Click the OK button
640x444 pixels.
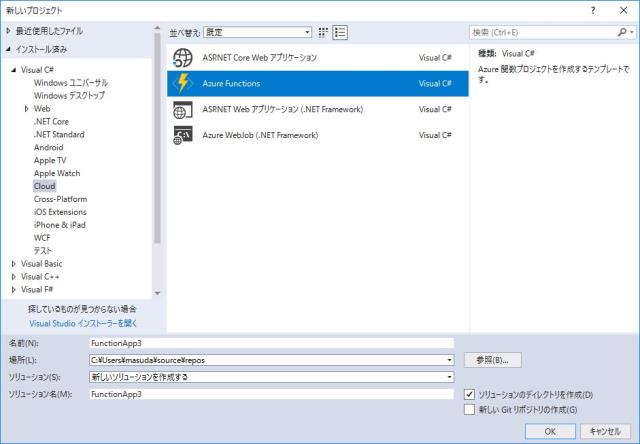pyautogui.click(x=550, y=431)
